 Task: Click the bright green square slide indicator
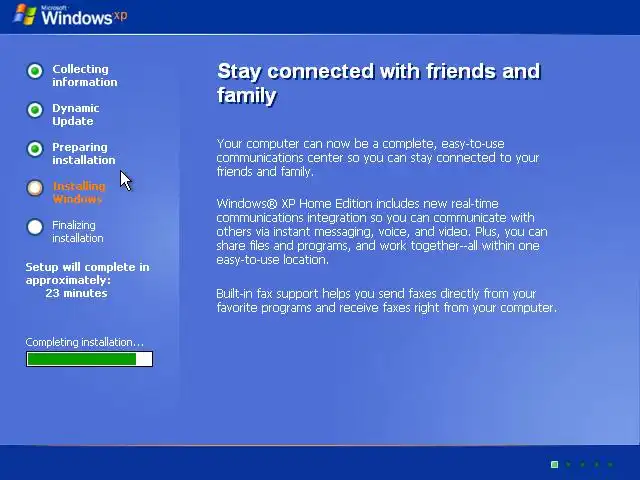(x=554, y=464)
